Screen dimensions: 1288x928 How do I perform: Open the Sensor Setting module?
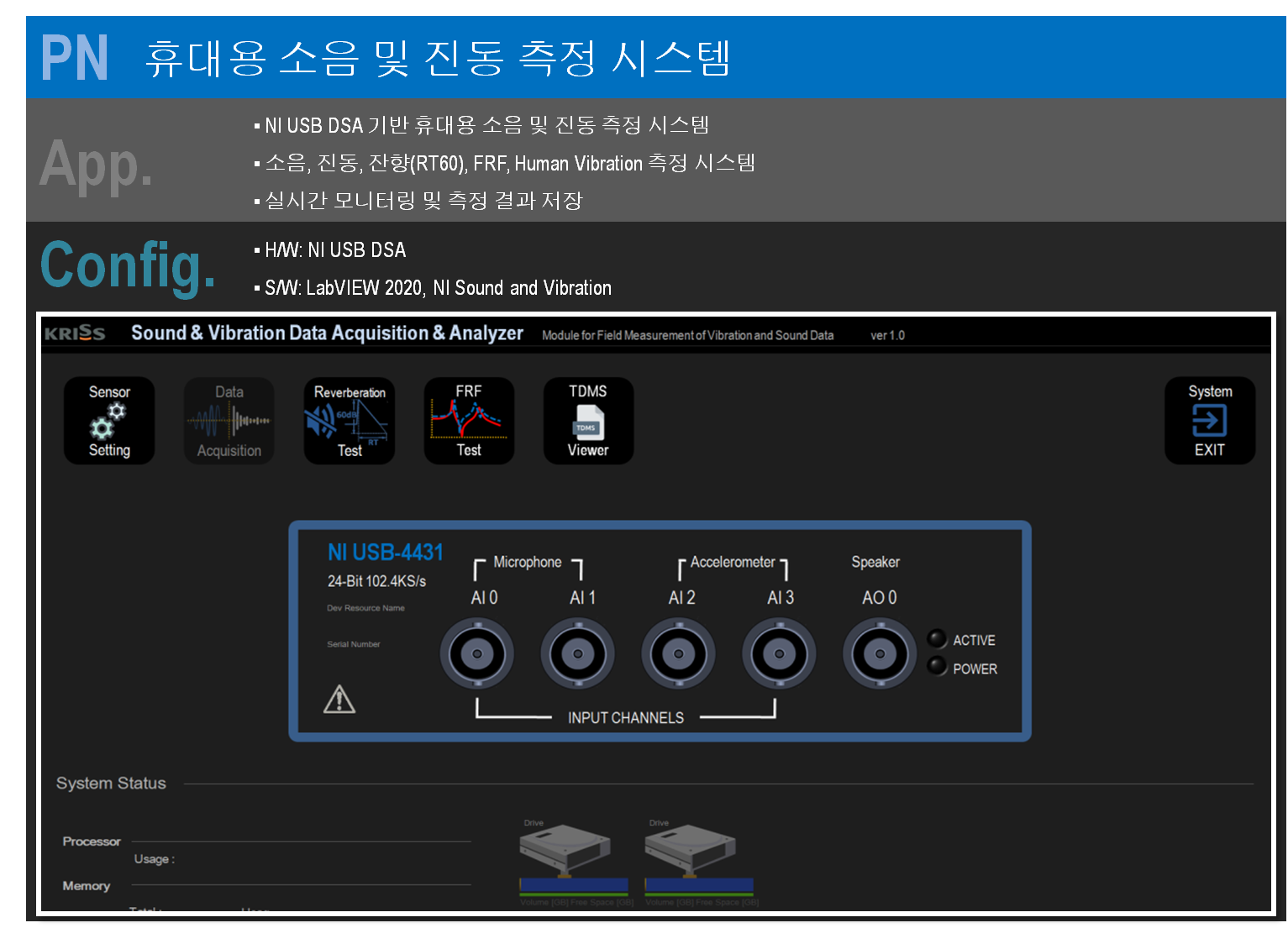(x=109, y=421)
